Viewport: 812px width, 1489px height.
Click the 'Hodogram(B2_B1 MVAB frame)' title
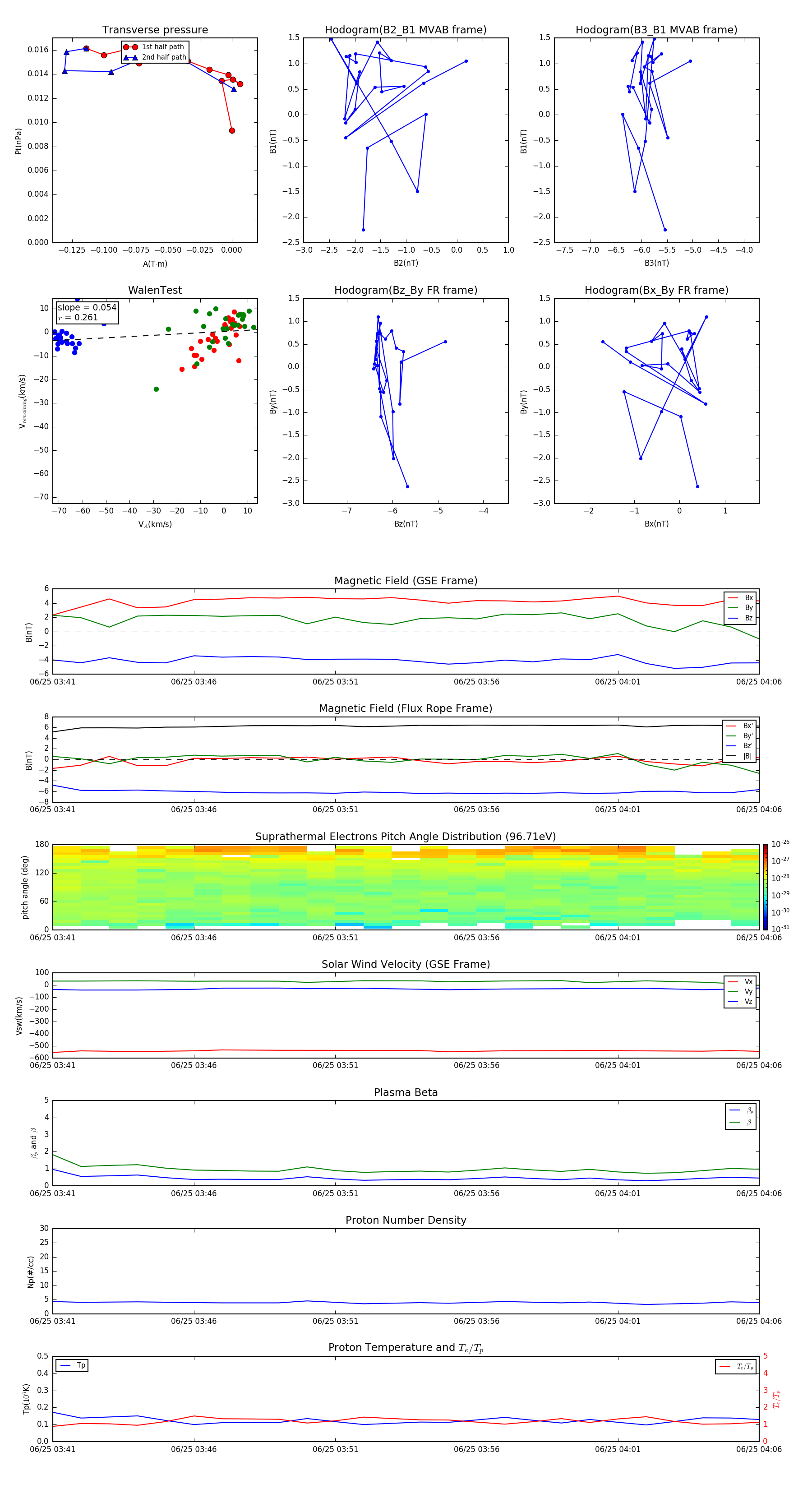tap(406, 29)
